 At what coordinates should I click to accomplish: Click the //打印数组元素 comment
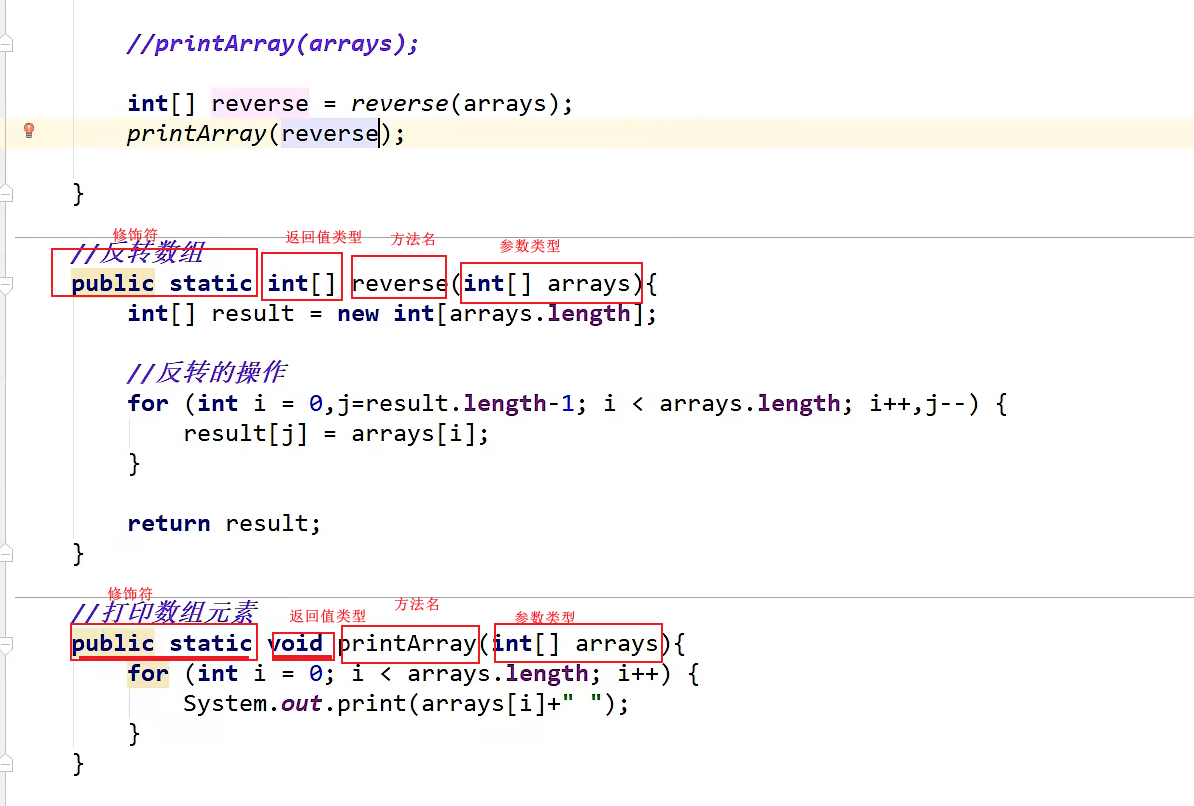click(164, 612)
